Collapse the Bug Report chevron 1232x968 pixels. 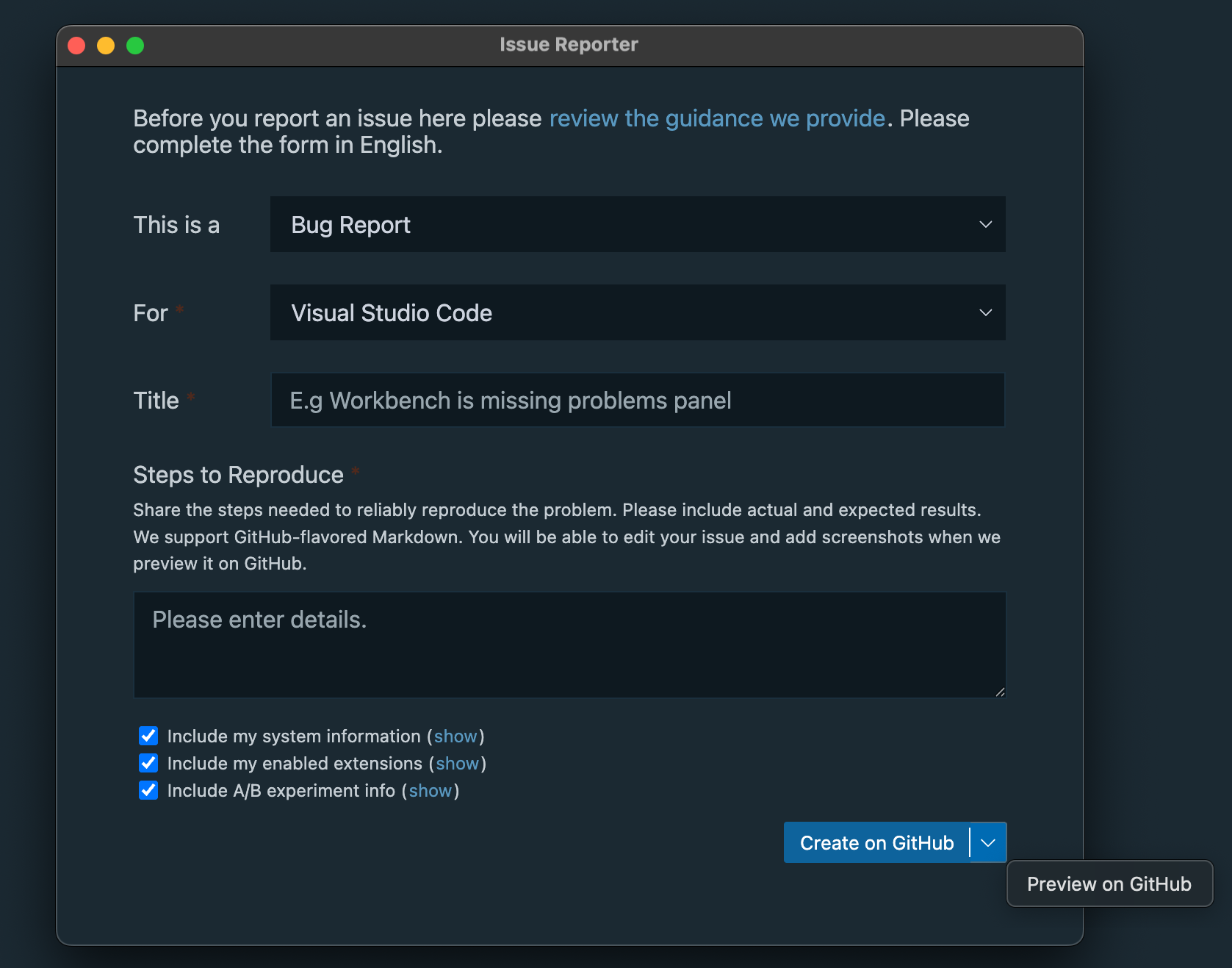click(985, 224)
